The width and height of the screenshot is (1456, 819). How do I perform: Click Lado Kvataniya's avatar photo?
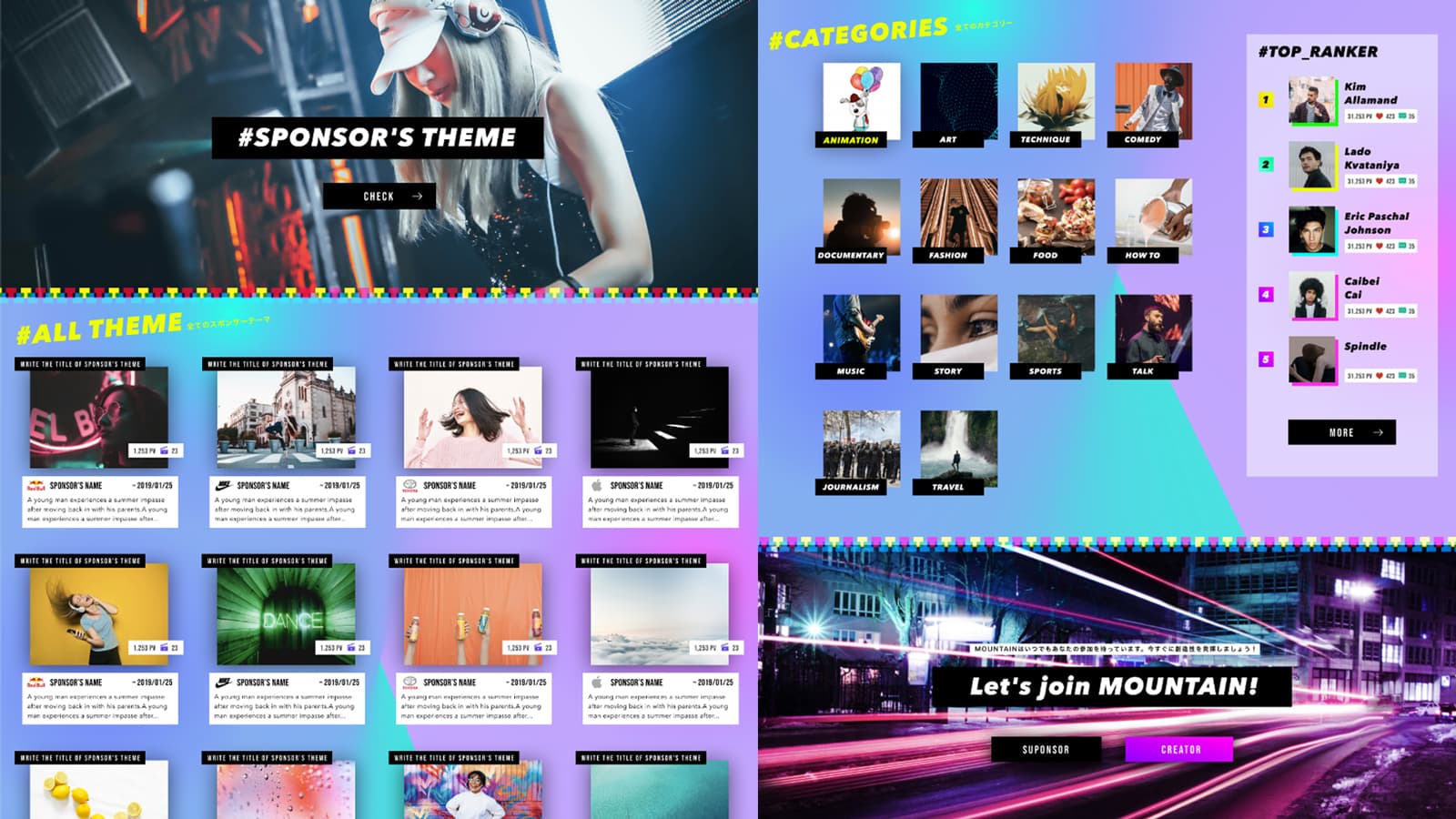coord(1312,165)
